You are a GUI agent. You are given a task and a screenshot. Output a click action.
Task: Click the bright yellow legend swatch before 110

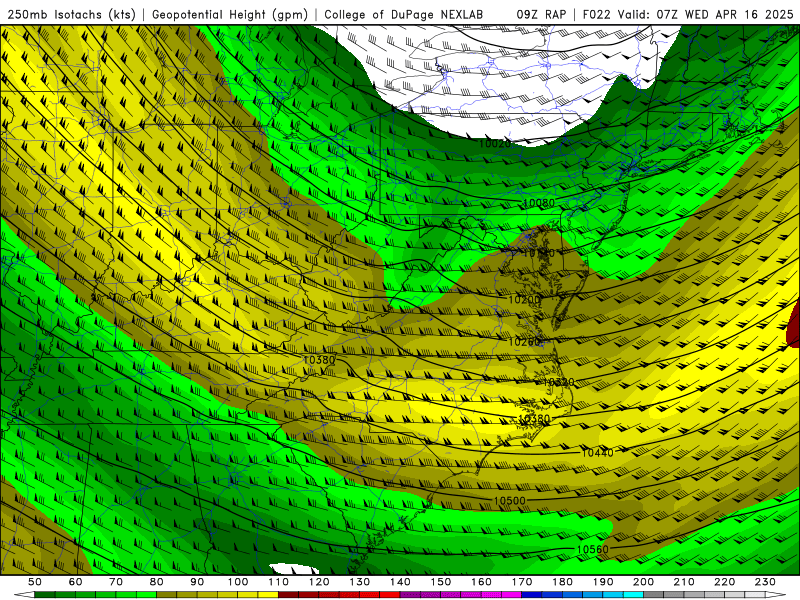click(268, 595)
